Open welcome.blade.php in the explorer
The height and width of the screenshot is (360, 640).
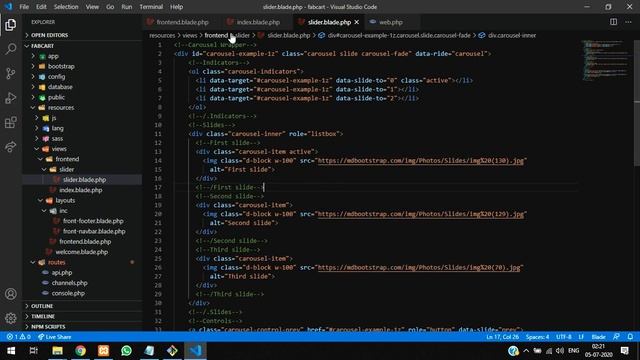81,252
